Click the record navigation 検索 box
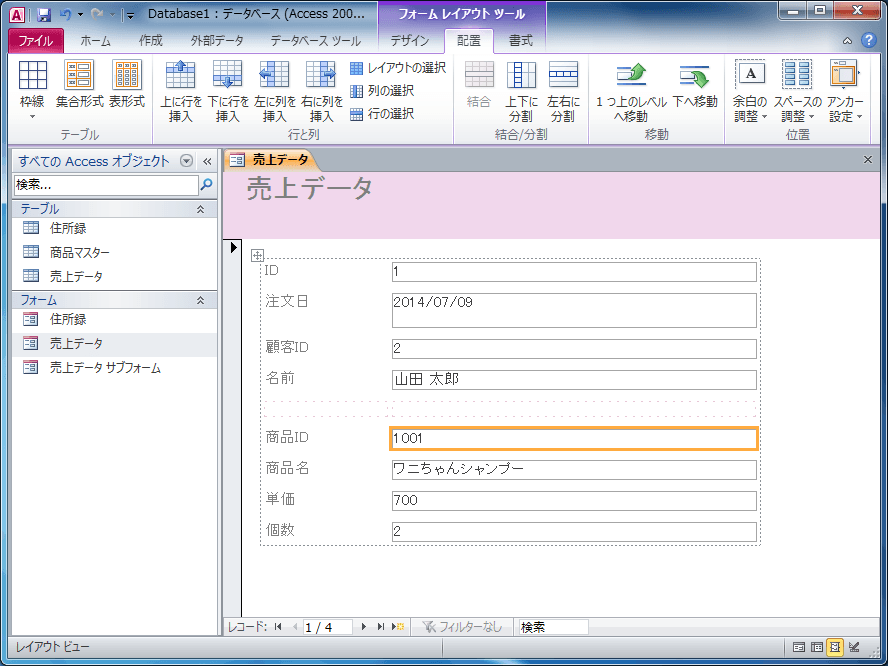Screen dimensions: 888x666 pos(553,627)
